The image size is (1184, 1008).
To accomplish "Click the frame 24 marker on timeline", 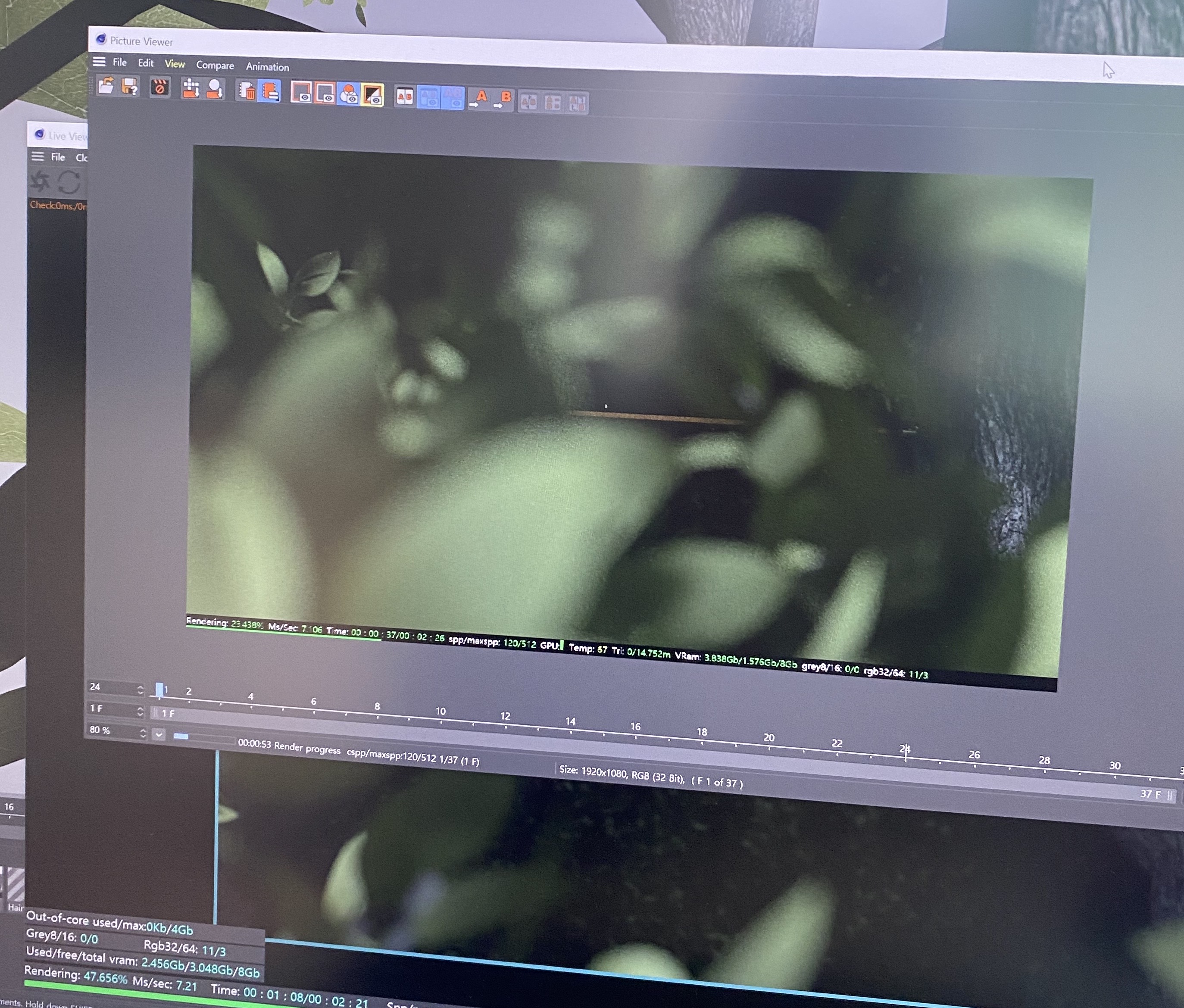I will (x=905, y=750).
